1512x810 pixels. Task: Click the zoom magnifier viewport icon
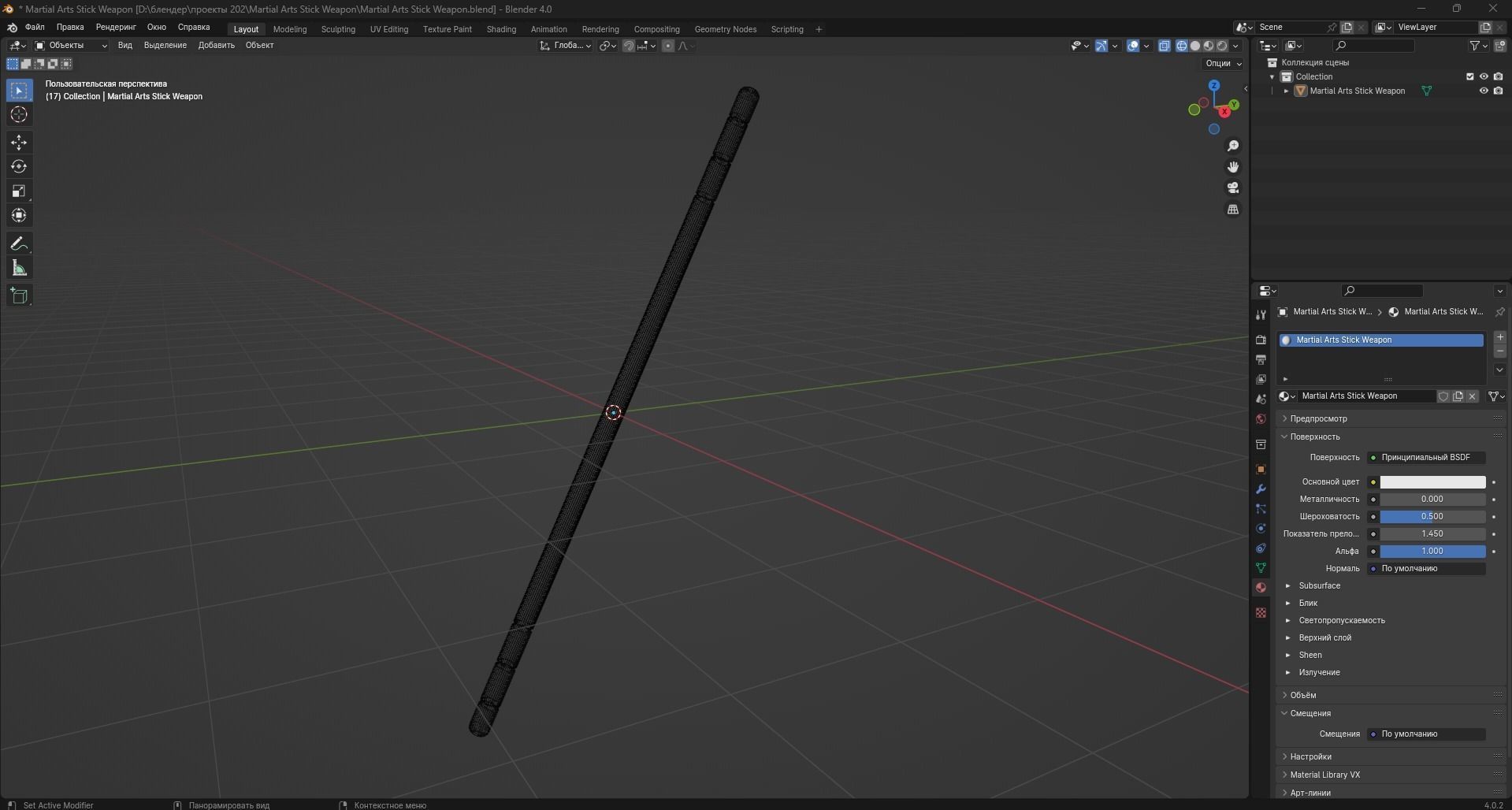[x=1233, y=146]
